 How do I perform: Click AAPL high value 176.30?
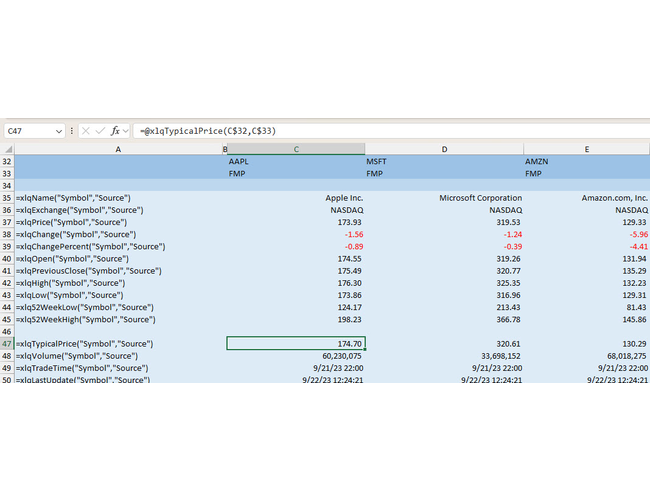point(296,283)
